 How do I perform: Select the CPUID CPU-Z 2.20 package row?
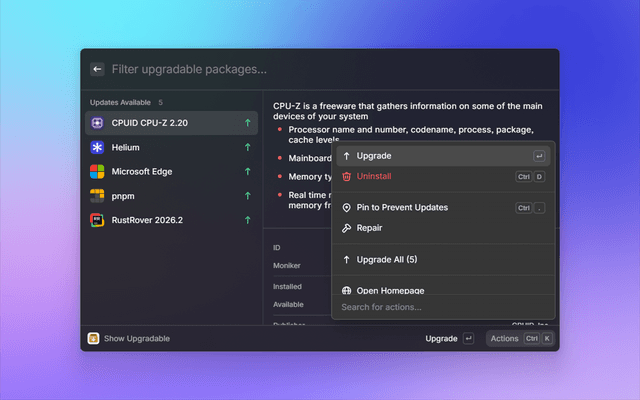171,123
